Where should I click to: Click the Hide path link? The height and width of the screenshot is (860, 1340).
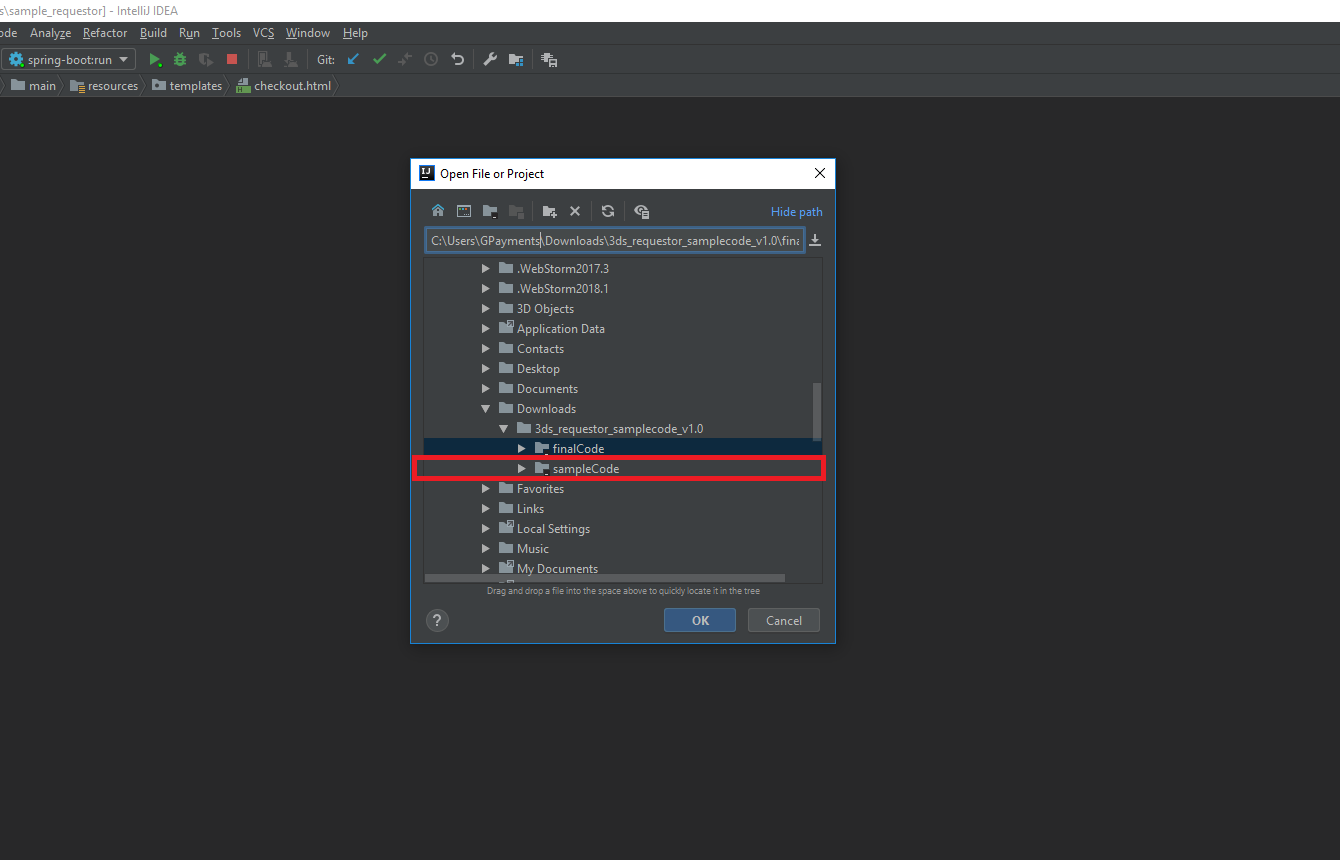797,212
